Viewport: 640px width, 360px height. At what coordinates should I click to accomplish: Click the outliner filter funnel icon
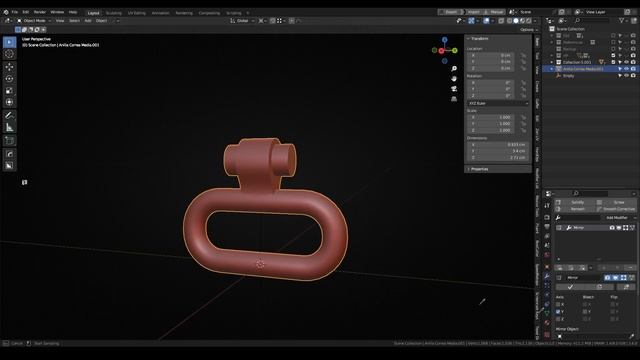click(x=621, y=20)
